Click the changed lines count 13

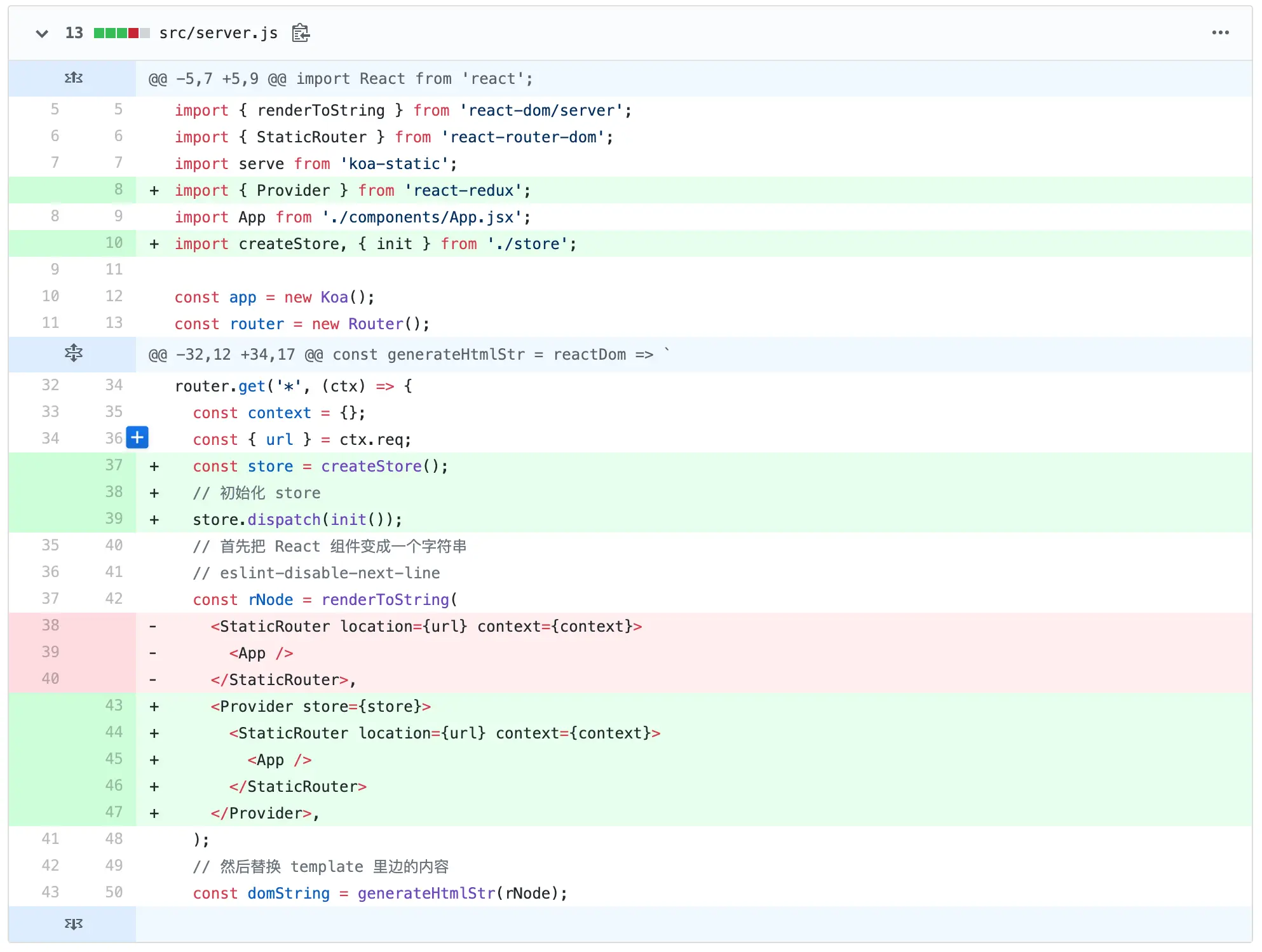pos(74,33)
